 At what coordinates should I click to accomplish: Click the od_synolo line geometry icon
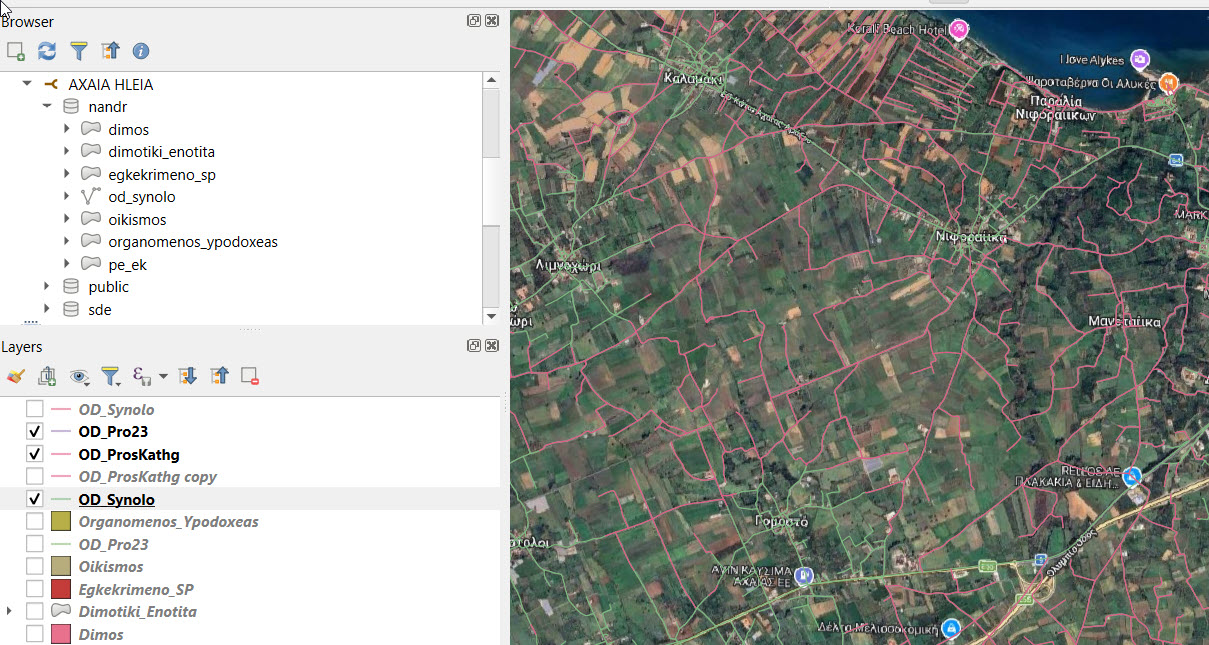91,197
